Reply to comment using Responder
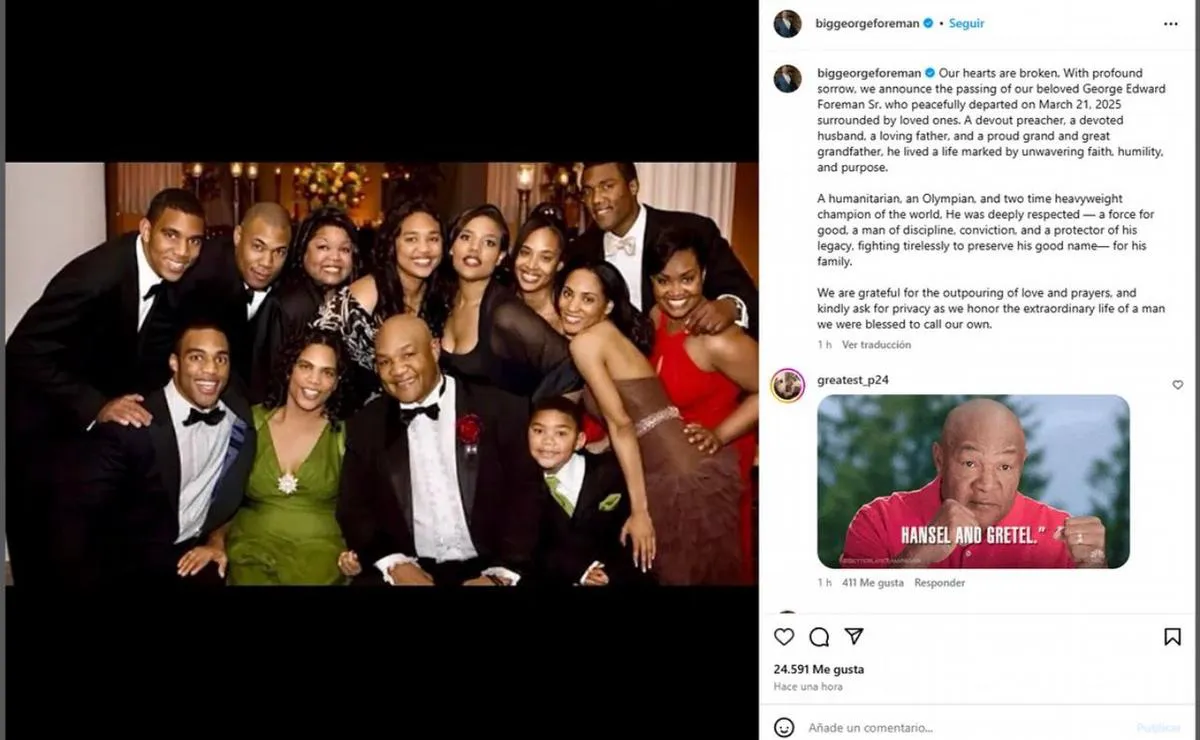This screenshot has height=740, width=1200. (x=939, y=583)
